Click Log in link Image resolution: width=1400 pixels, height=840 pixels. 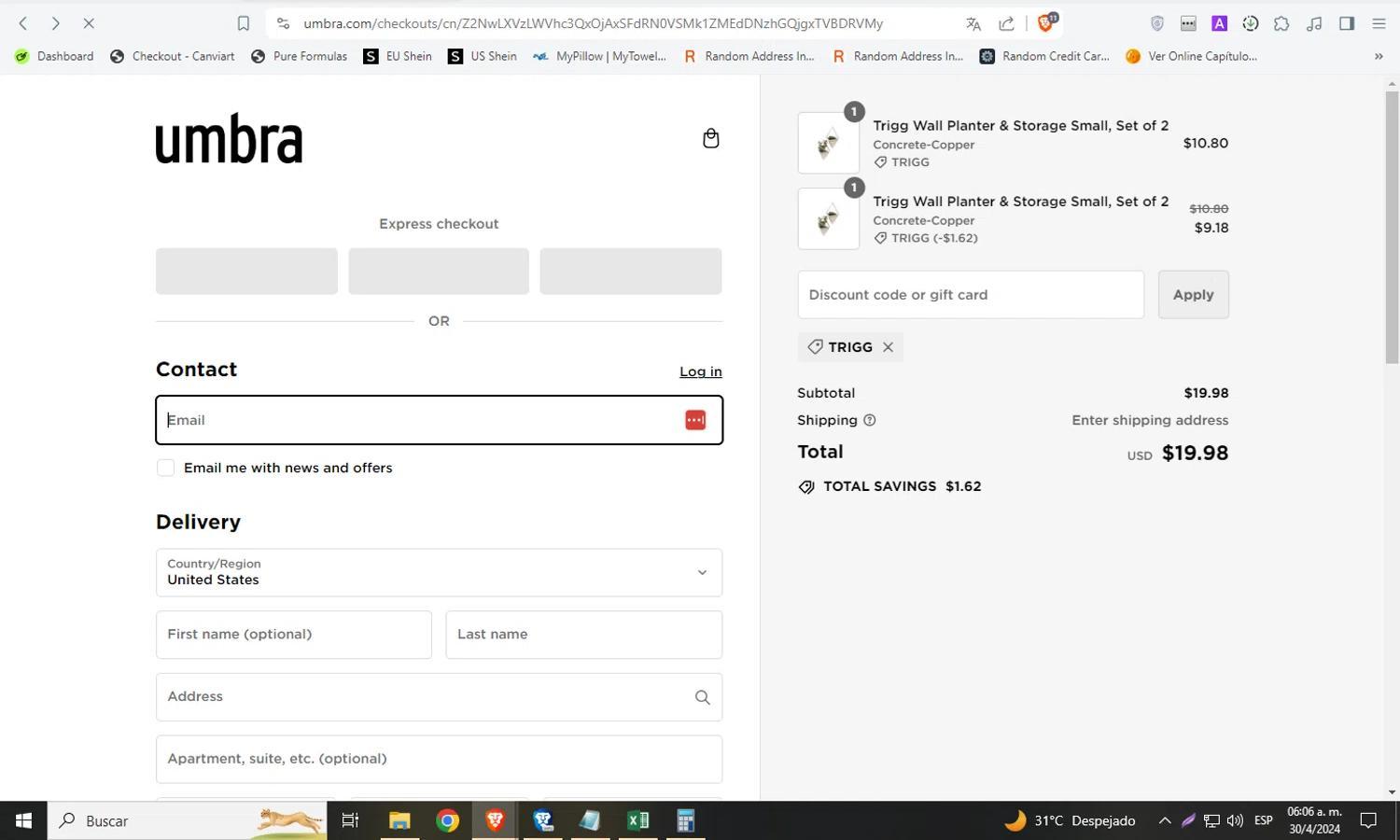[701, 371]
